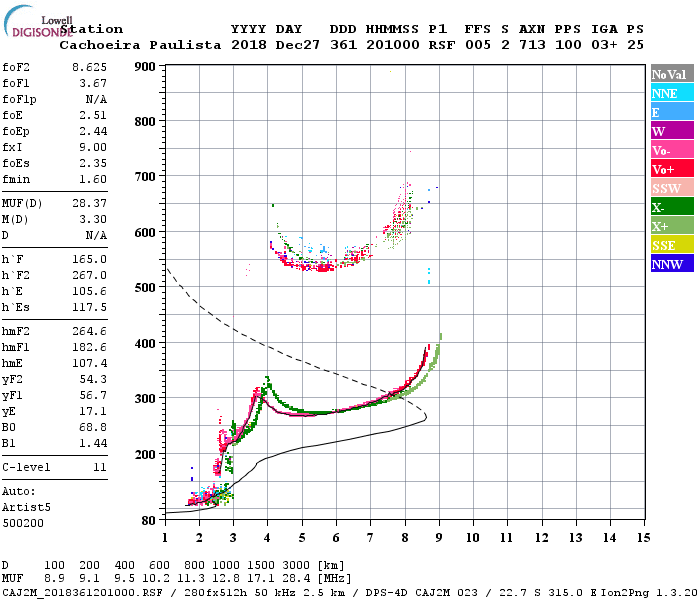Select the SSW legend swatch
This screenshot has width=700, height=600.
point(672,188)
